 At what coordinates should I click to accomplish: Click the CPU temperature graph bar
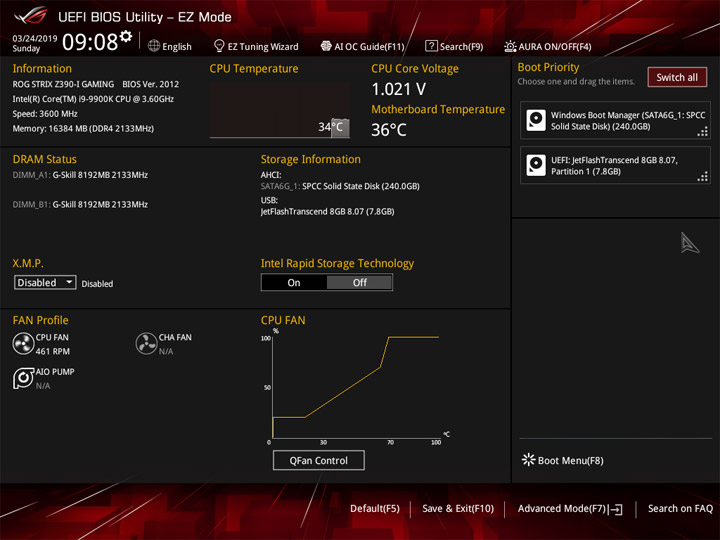340,128
